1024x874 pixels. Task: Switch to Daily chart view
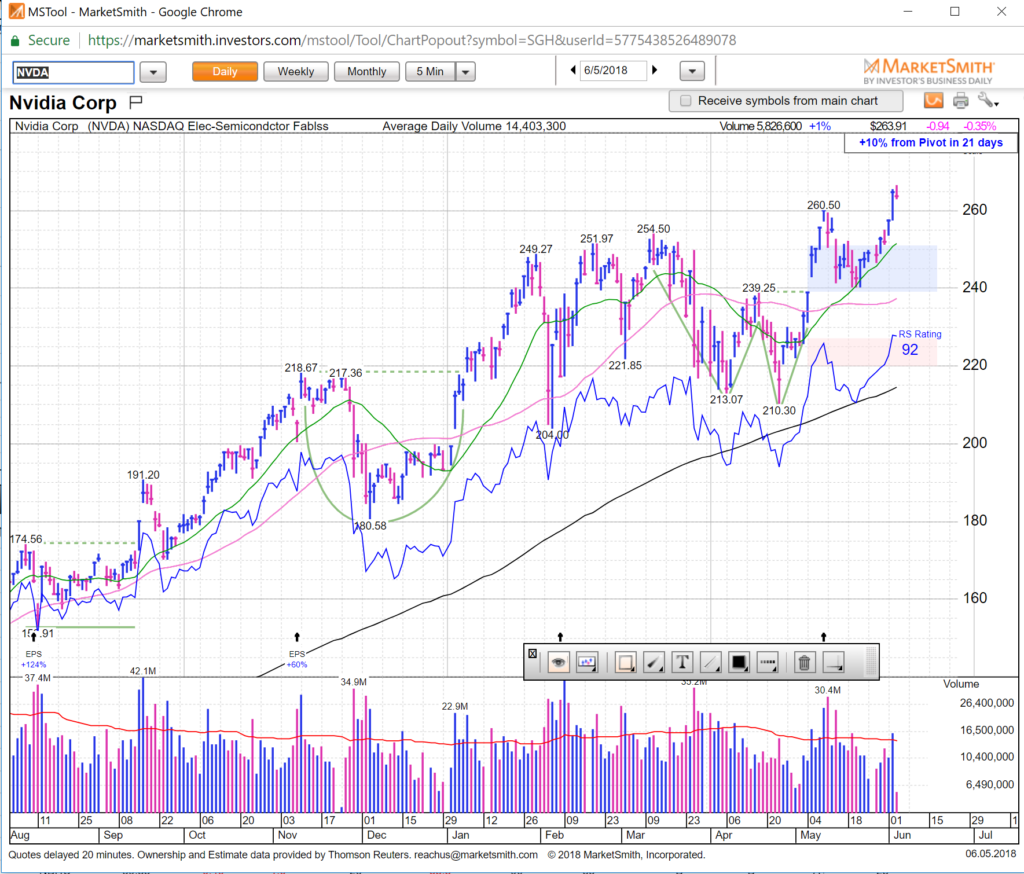point(225,71)
